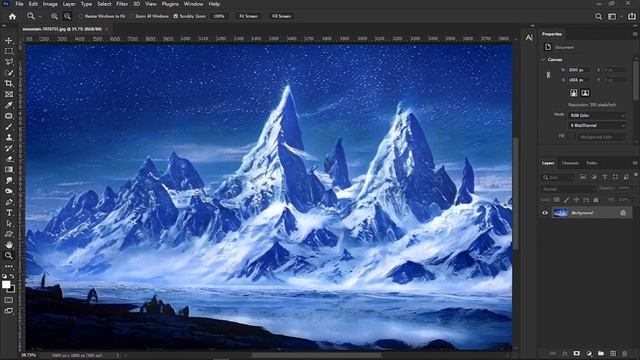Image resolution: width=640 pixels, height=360 pixels.
Task: Select the Zoom tool in toolbox
Action: tap(9, 256)
